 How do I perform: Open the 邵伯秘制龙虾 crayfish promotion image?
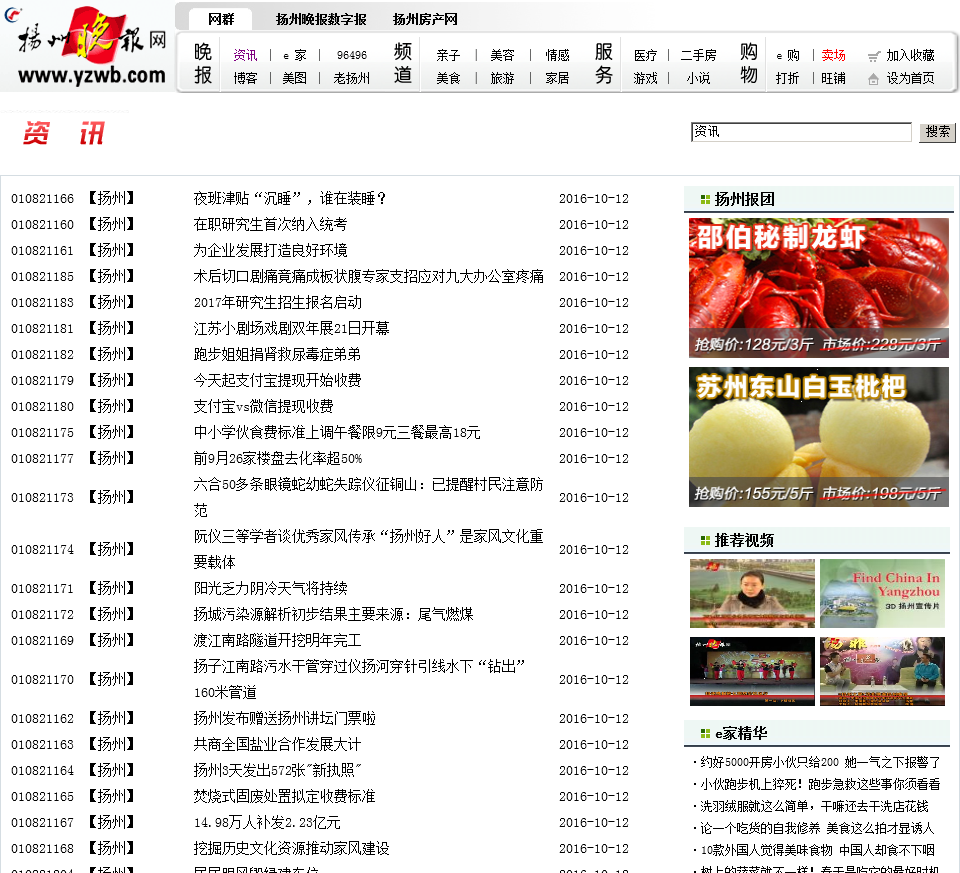coord(818,288)
